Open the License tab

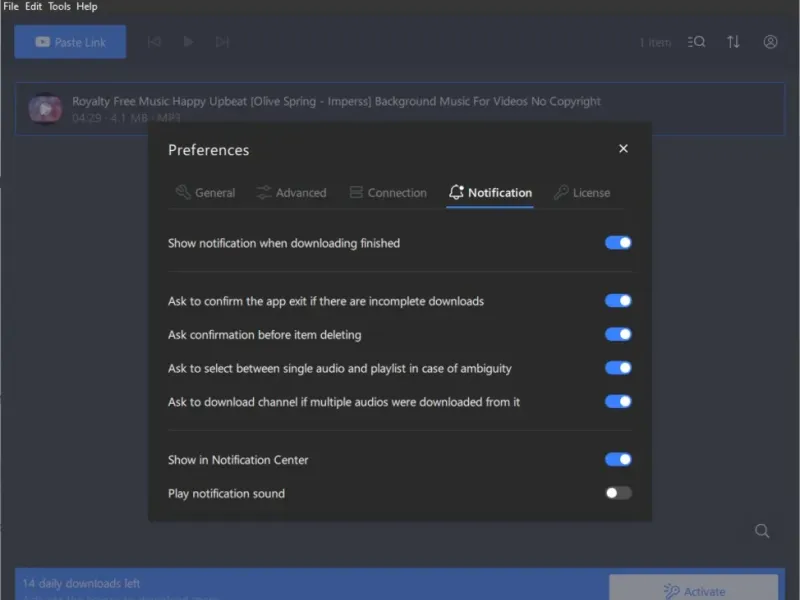tap(582, 193)
